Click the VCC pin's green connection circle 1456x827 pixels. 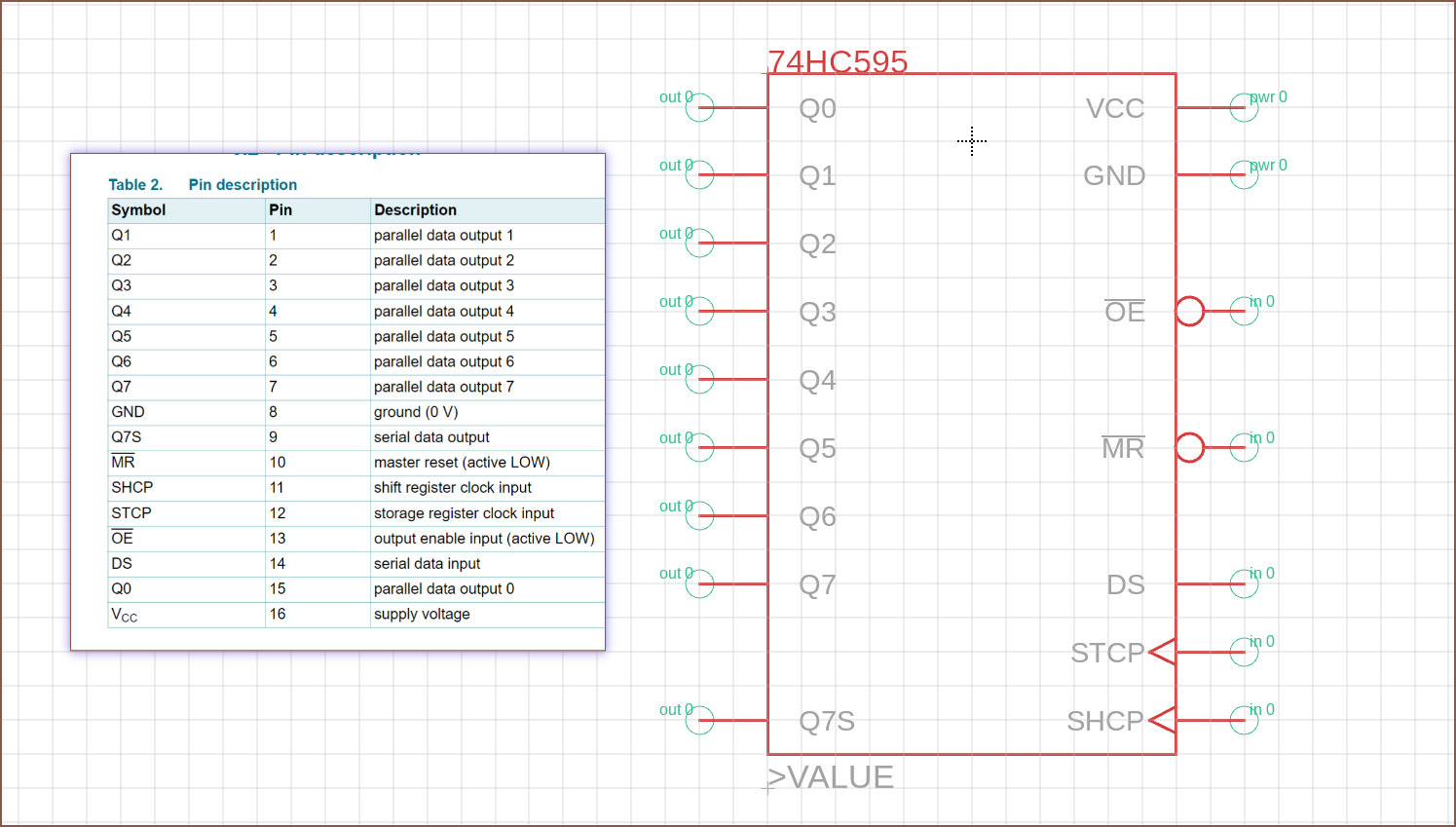coord(1244,107)
